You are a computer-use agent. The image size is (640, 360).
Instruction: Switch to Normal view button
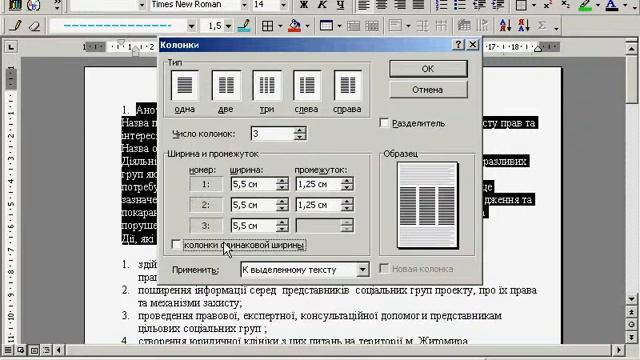pyautogui.click(x=8, y=350)
